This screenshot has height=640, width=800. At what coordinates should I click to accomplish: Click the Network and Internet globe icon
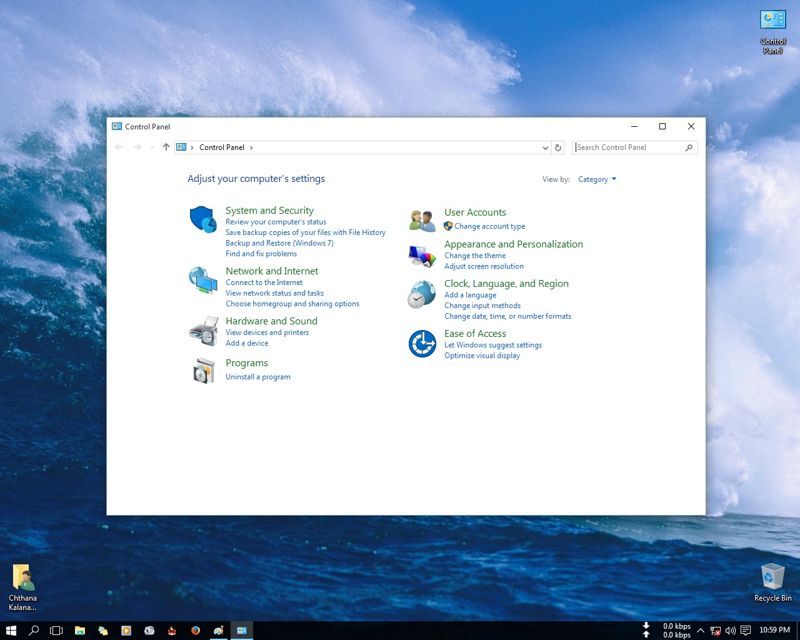(x=203, y=280)
